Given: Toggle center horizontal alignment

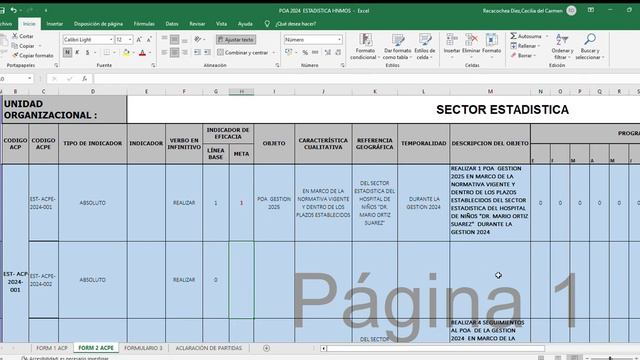Looking at the screenshot, I should click(174, 52).
